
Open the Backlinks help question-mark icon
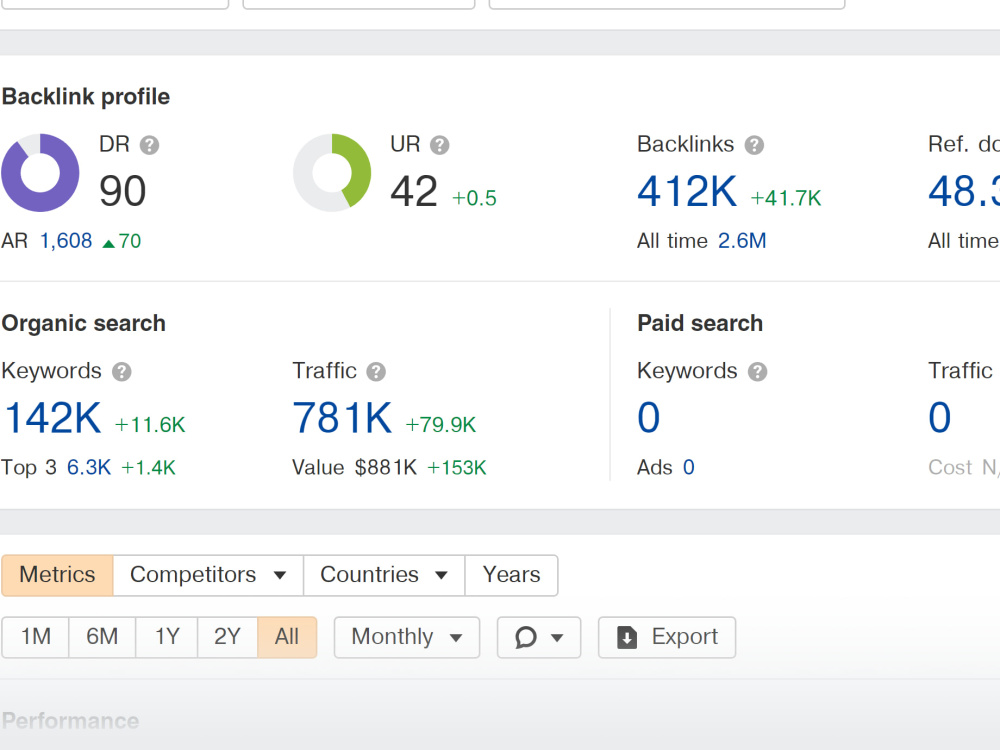pos(754,145)
